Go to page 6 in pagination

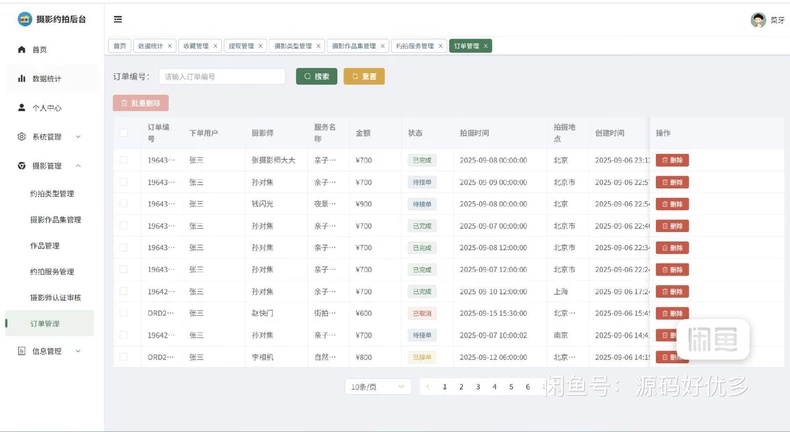[528, 387]
